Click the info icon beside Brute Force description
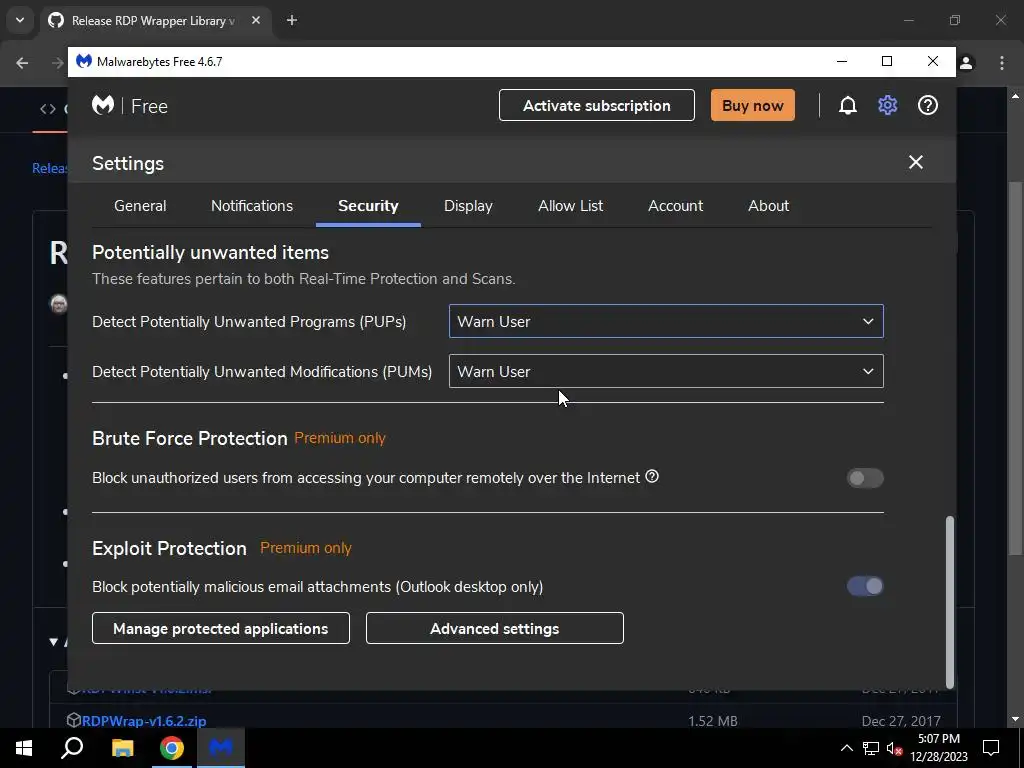This screenshot has height=768, width=1024. click(652, 477)
